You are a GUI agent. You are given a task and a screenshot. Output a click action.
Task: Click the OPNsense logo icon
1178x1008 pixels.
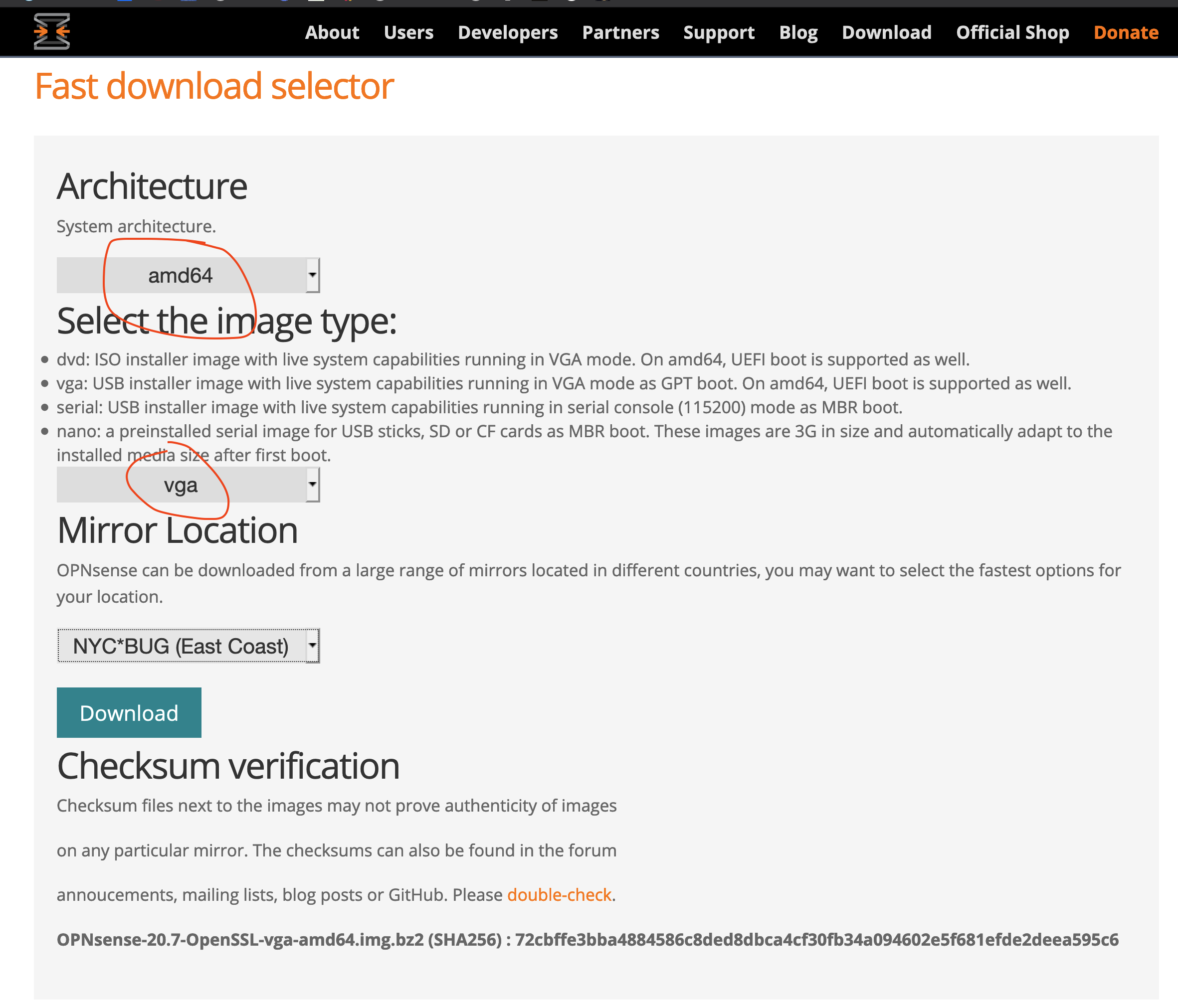52,31
